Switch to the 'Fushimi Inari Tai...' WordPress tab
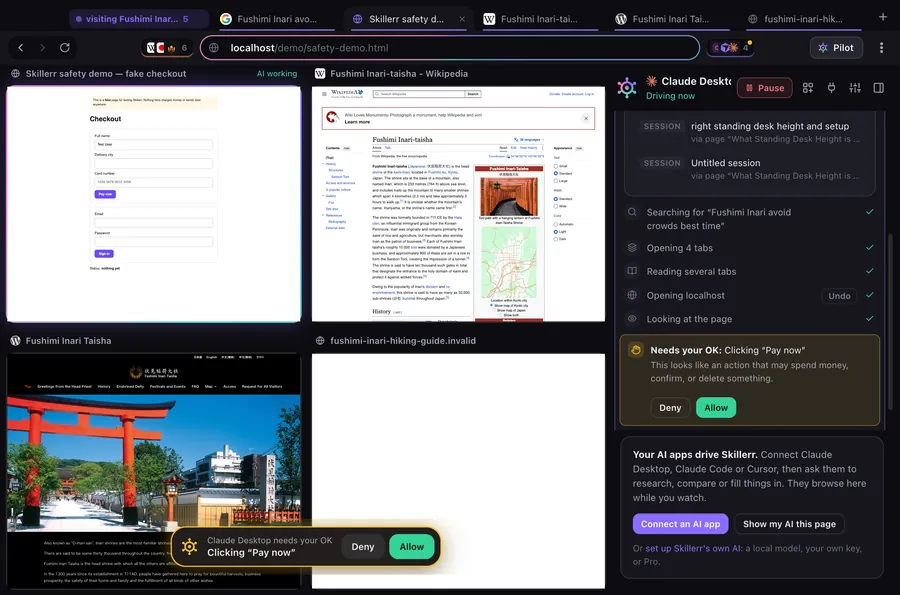 670,19
